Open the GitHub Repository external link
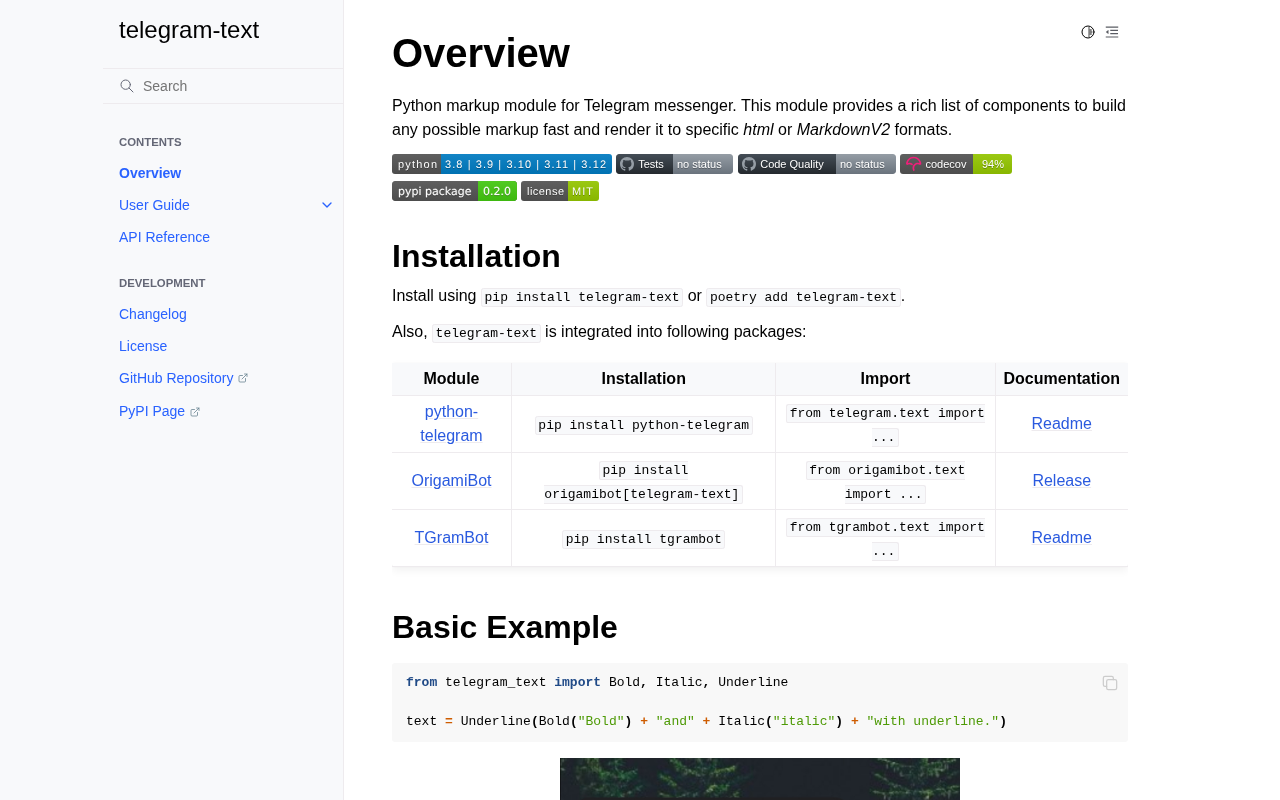Image resolution: width=1280 pixels, height=800 pixels. 176,378
